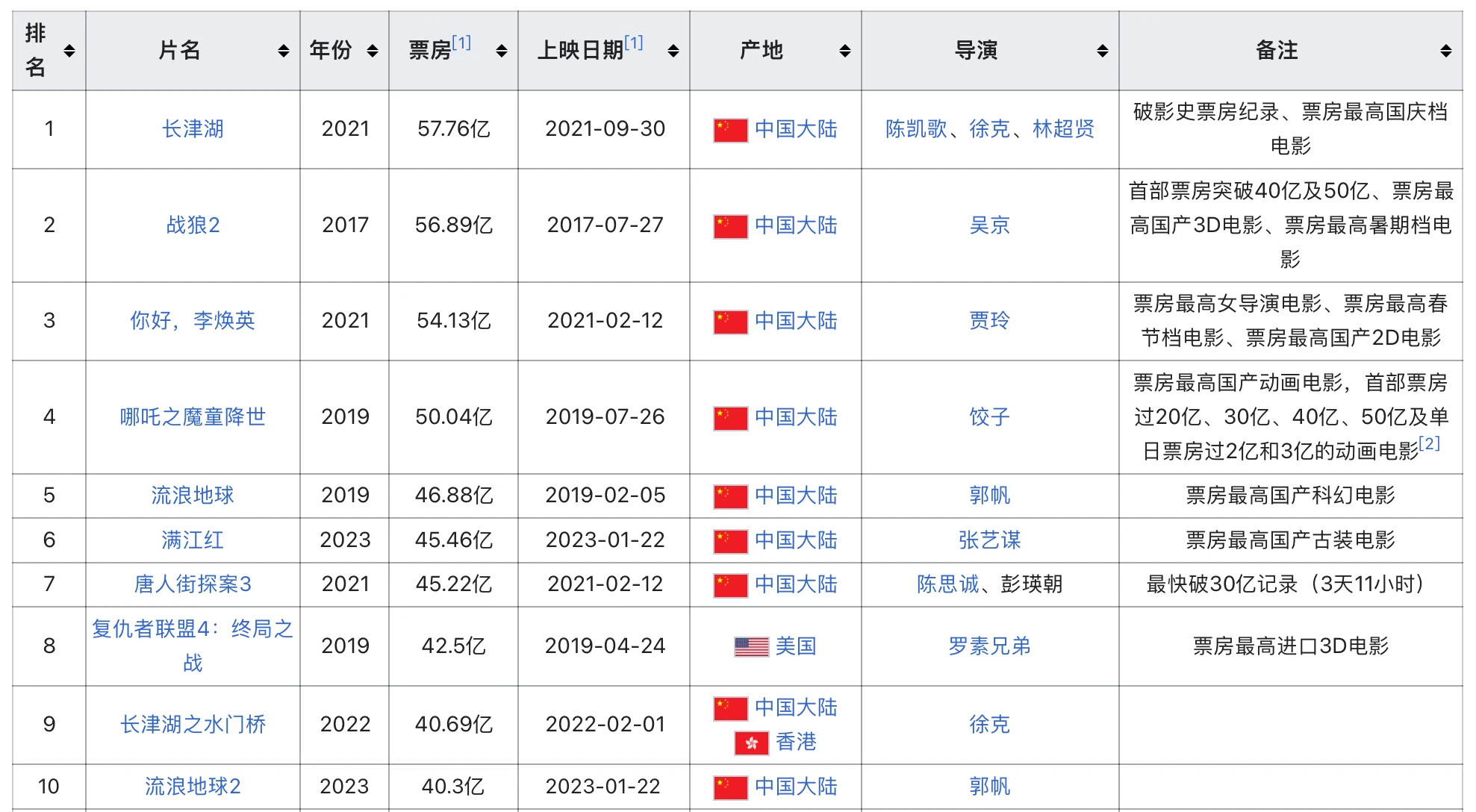The width and height of the screenshot is (1476, 812).
Task: Open the 你好，李焕英 film link
Action: coord(193,320)
